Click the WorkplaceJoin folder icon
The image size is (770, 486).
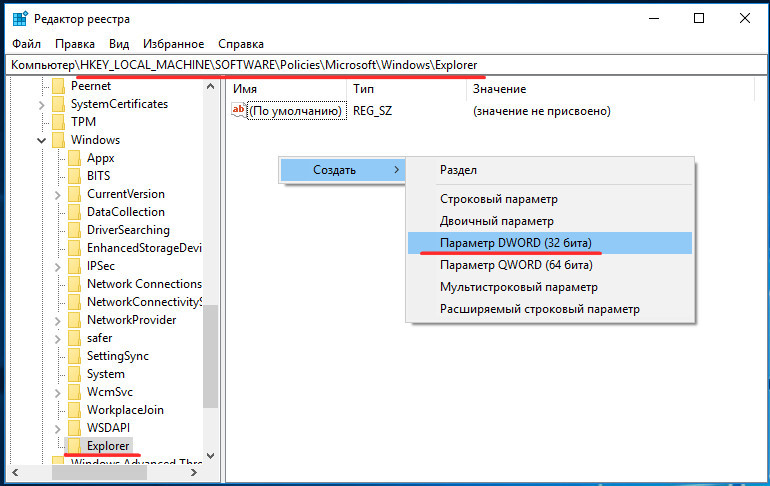pyautogui.click(x=74, y=410)
